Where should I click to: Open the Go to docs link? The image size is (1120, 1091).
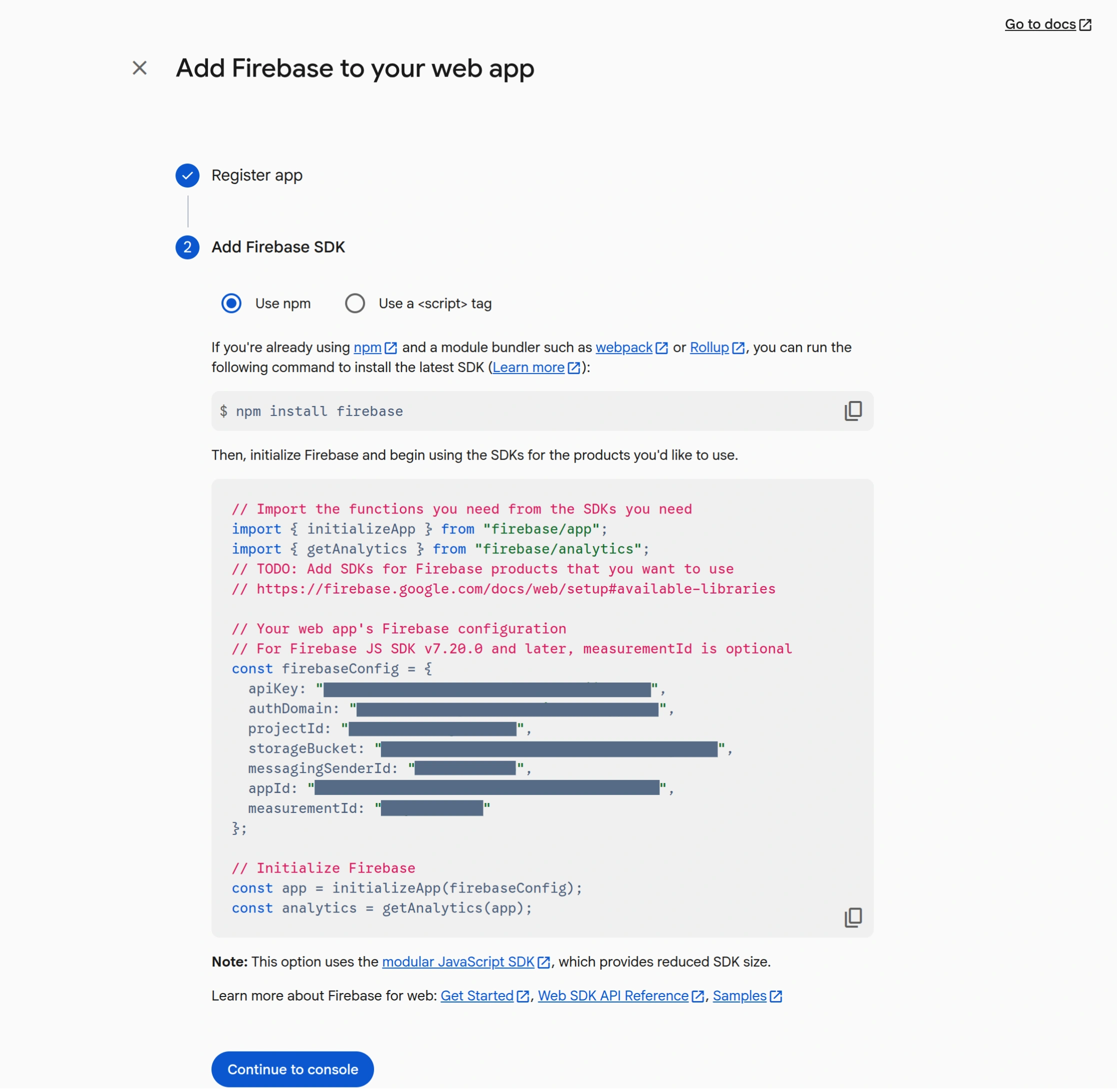point(1042,24)
